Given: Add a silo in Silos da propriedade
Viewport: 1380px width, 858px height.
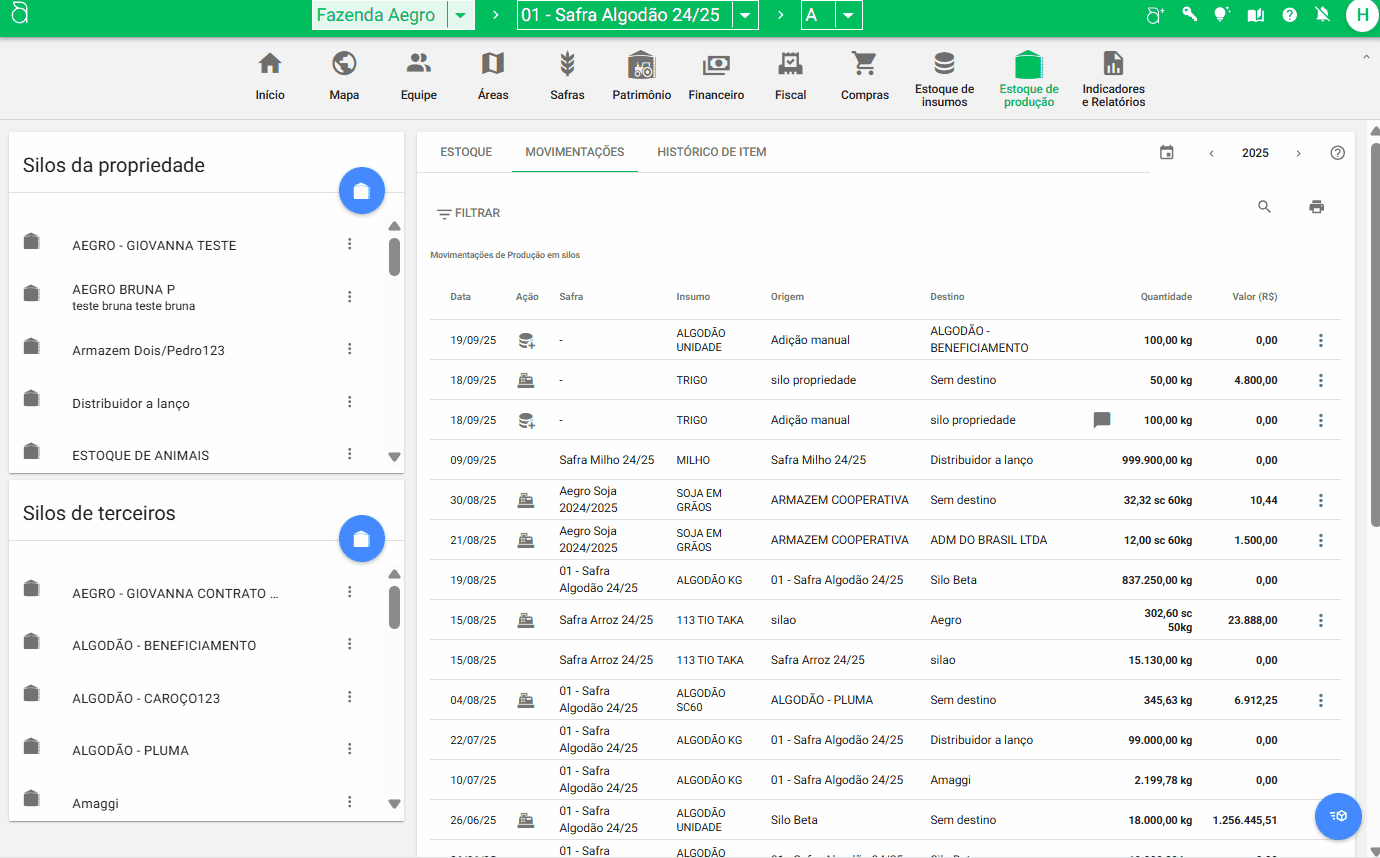Looking at the screenshot, I should point(362,191).
